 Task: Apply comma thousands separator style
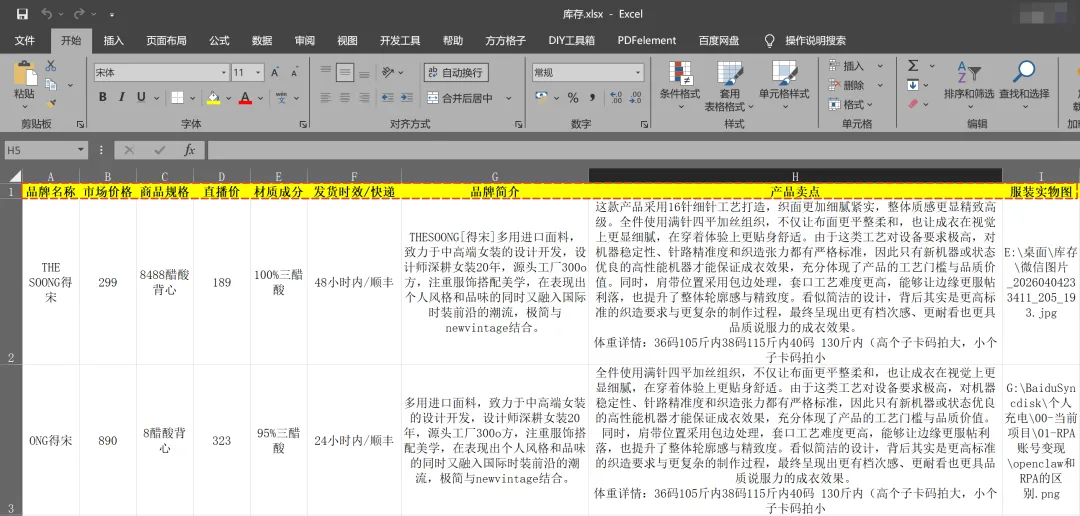coord(592,98)
